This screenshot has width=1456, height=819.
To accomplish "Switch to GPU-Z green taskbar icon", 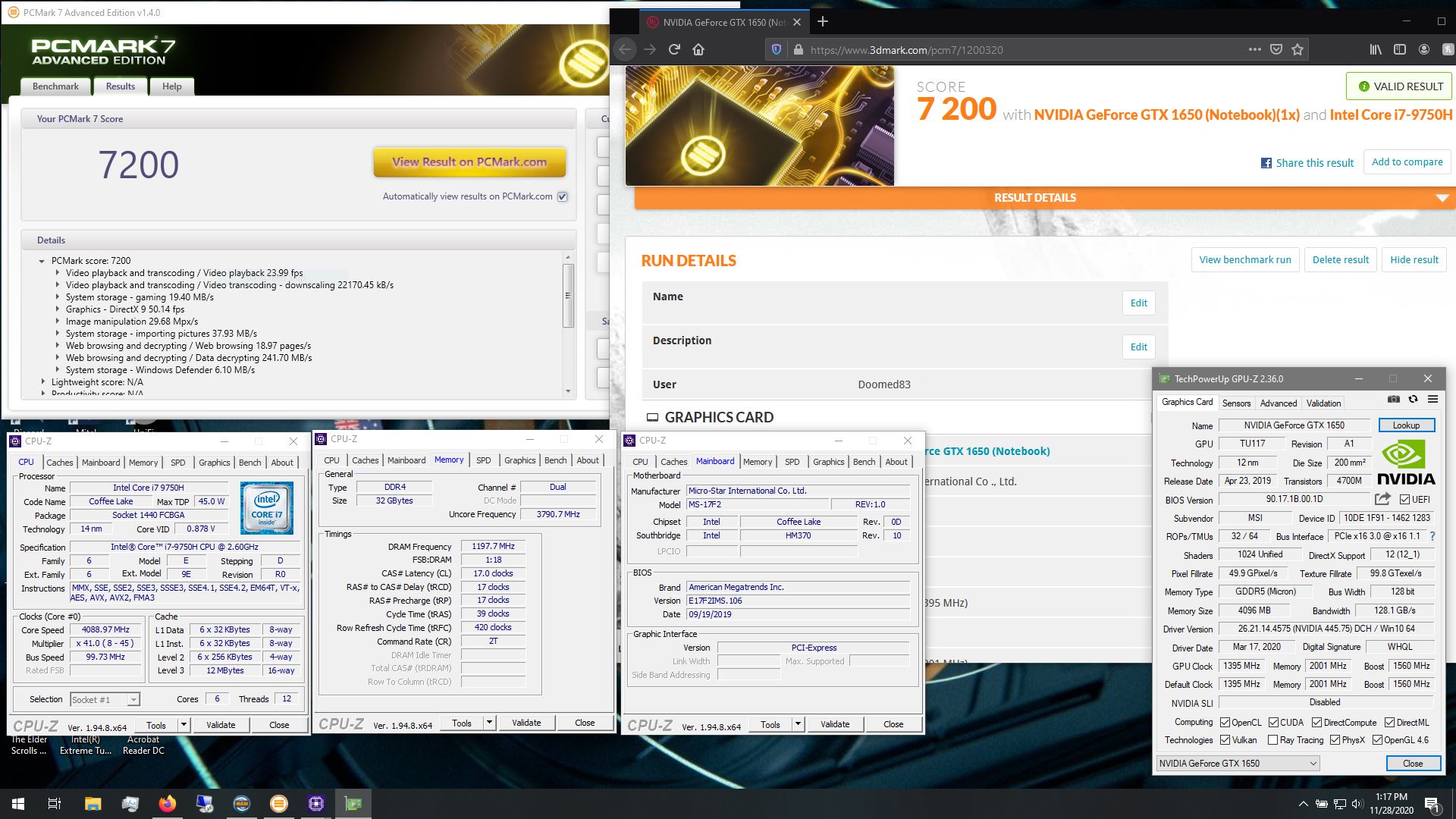I will (x=353, y=804).
